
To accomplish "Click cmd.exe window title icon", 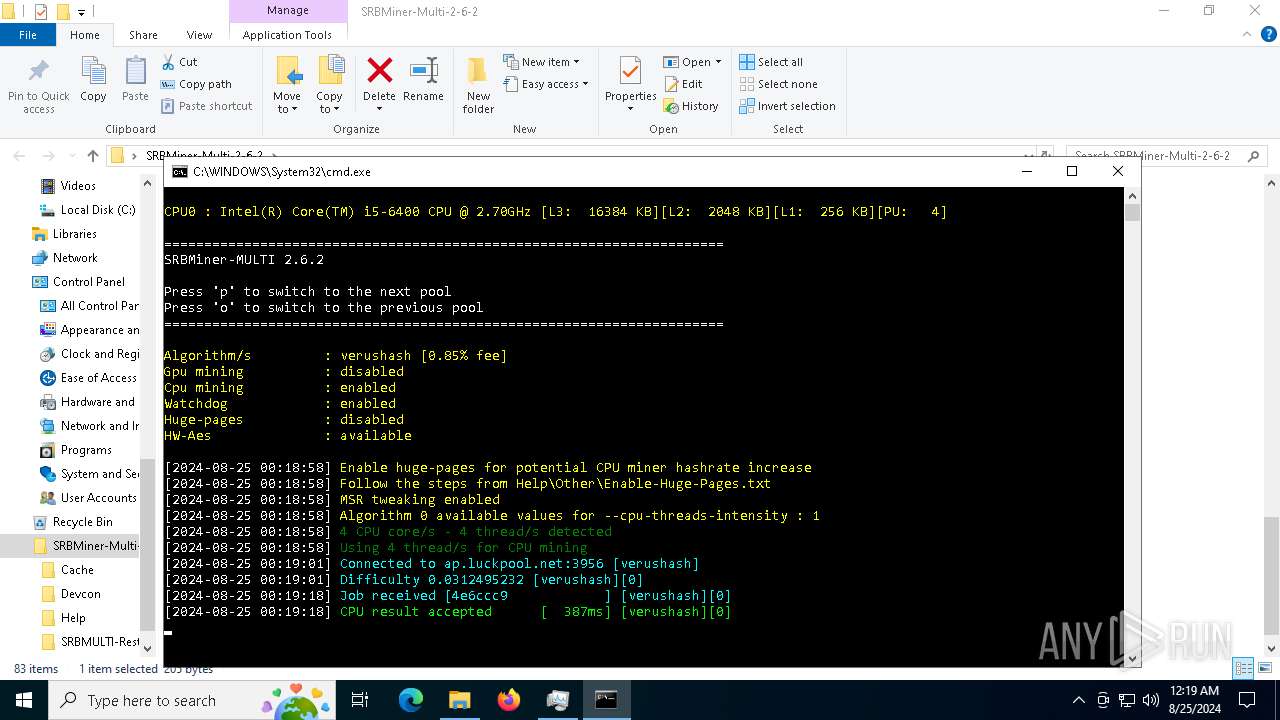I will click(x=180, y=171).
